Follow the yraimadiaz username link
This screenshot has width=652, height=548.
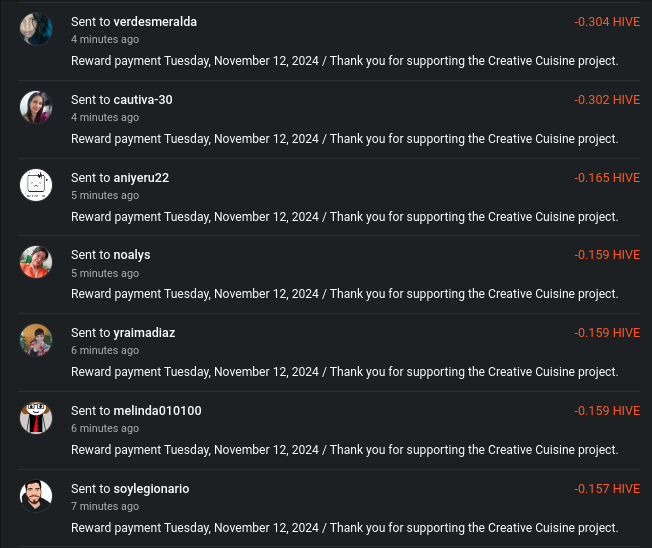coord(144,333)
